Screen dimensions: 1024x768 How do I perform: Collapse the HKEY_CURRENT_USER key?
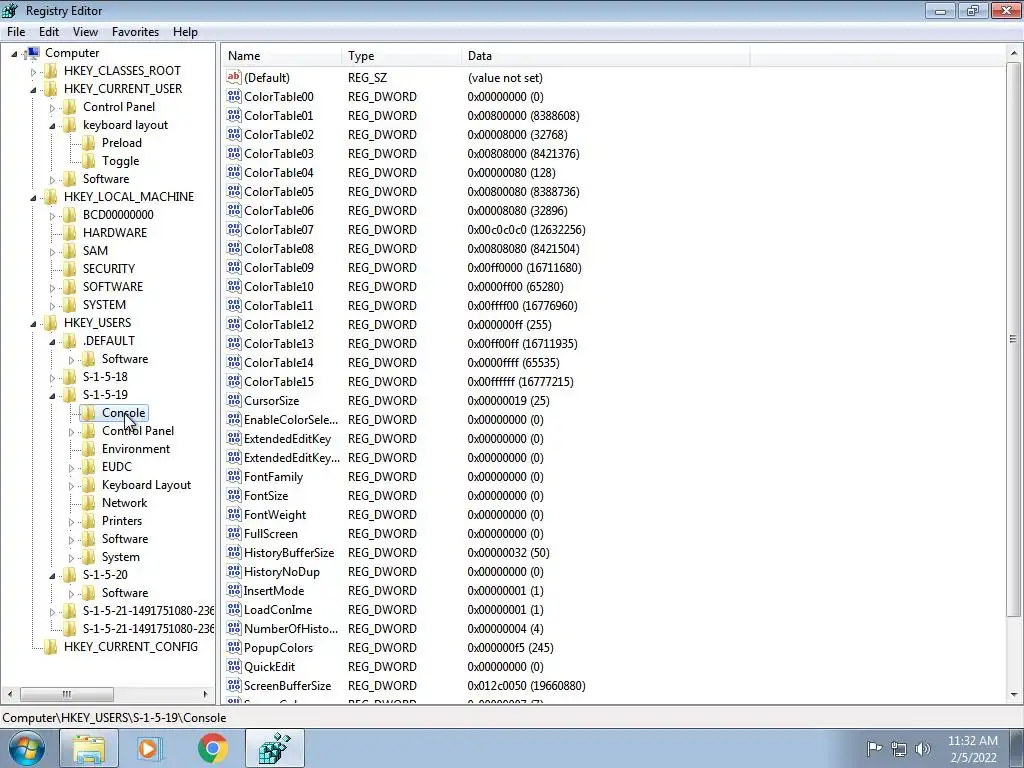click(34, 89)
